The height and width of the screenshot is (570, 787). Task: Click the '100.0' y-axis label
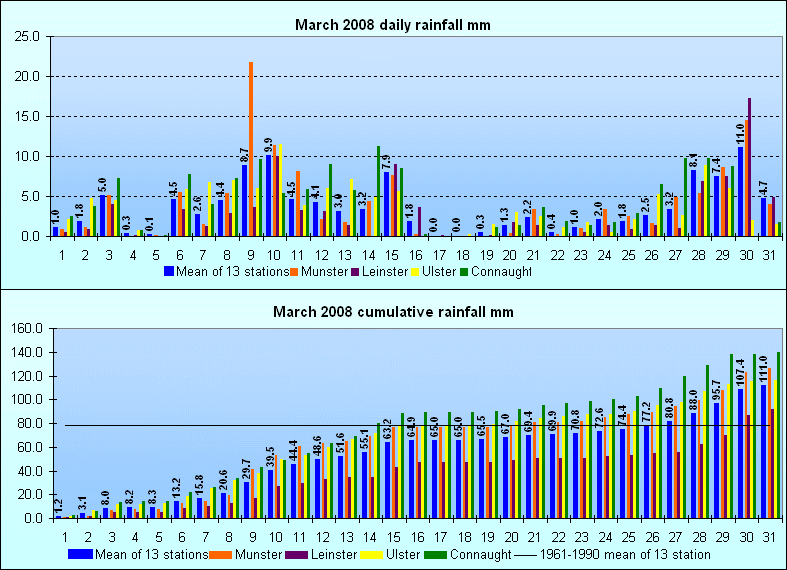coord(28,400)
